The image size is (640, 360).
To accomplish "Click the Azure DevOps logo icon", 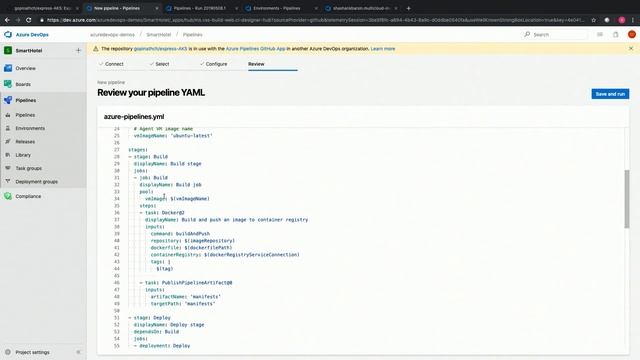I will point(8,35).
